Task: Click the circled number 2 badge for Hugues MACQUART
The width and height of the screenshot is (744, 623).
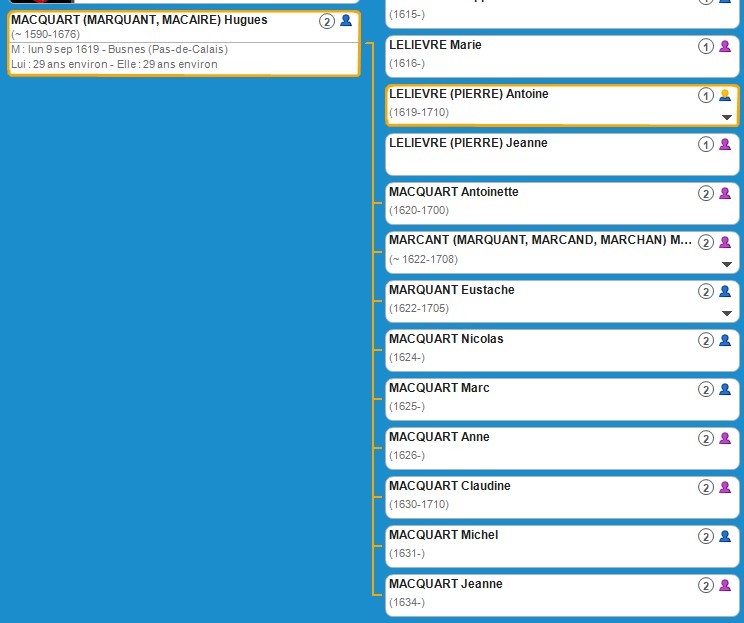Action: point(327,21)
